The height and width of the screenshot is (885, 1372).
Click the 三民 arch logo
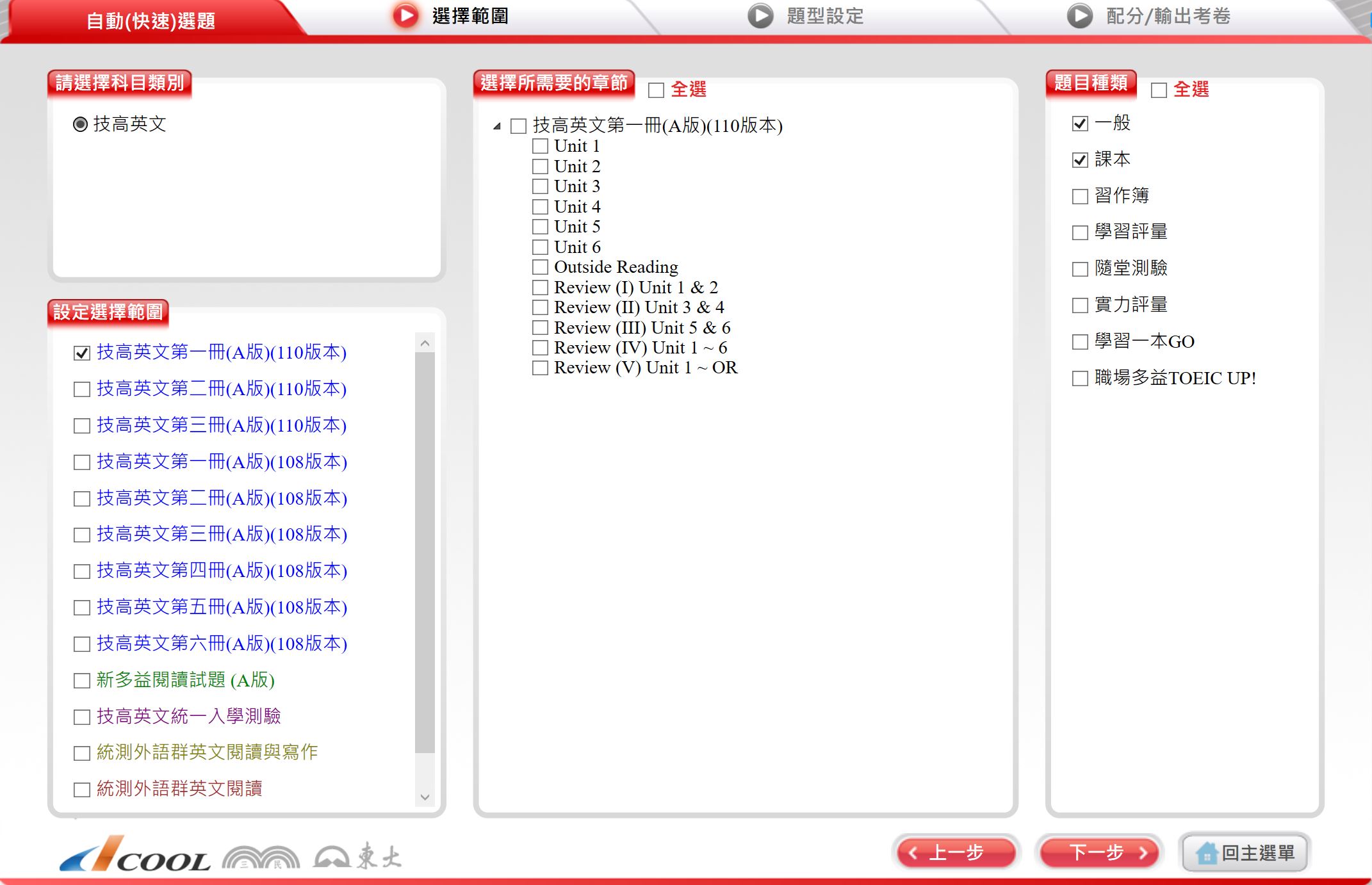pyautogui.click(x=261, y=857)
